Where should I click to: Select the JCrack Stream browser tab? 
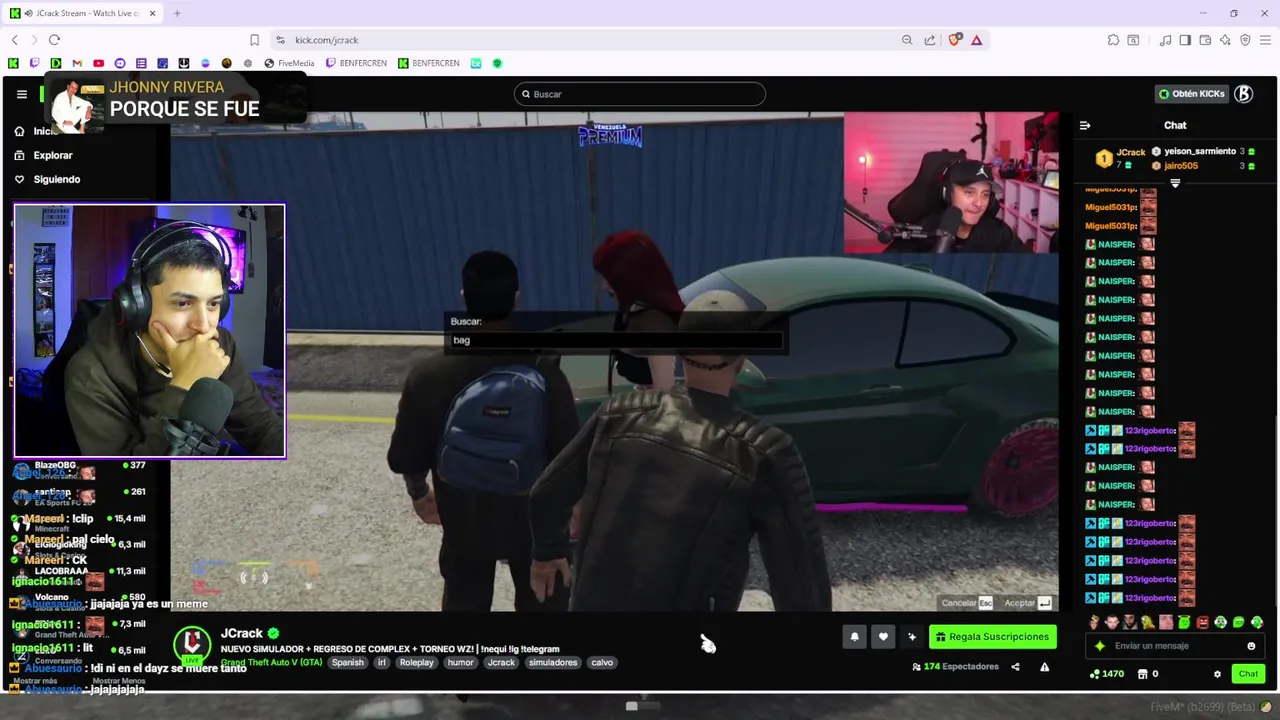coord(84,13)
